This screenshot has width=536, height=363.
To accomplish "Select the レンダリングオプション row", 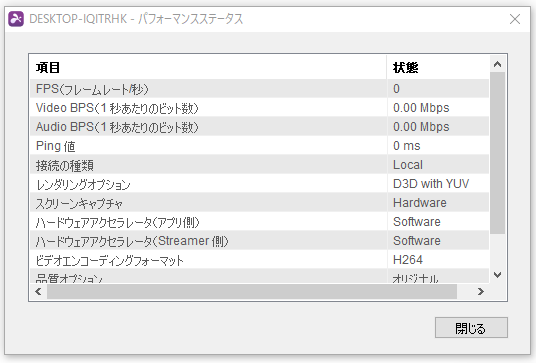I will pos(260,184).
